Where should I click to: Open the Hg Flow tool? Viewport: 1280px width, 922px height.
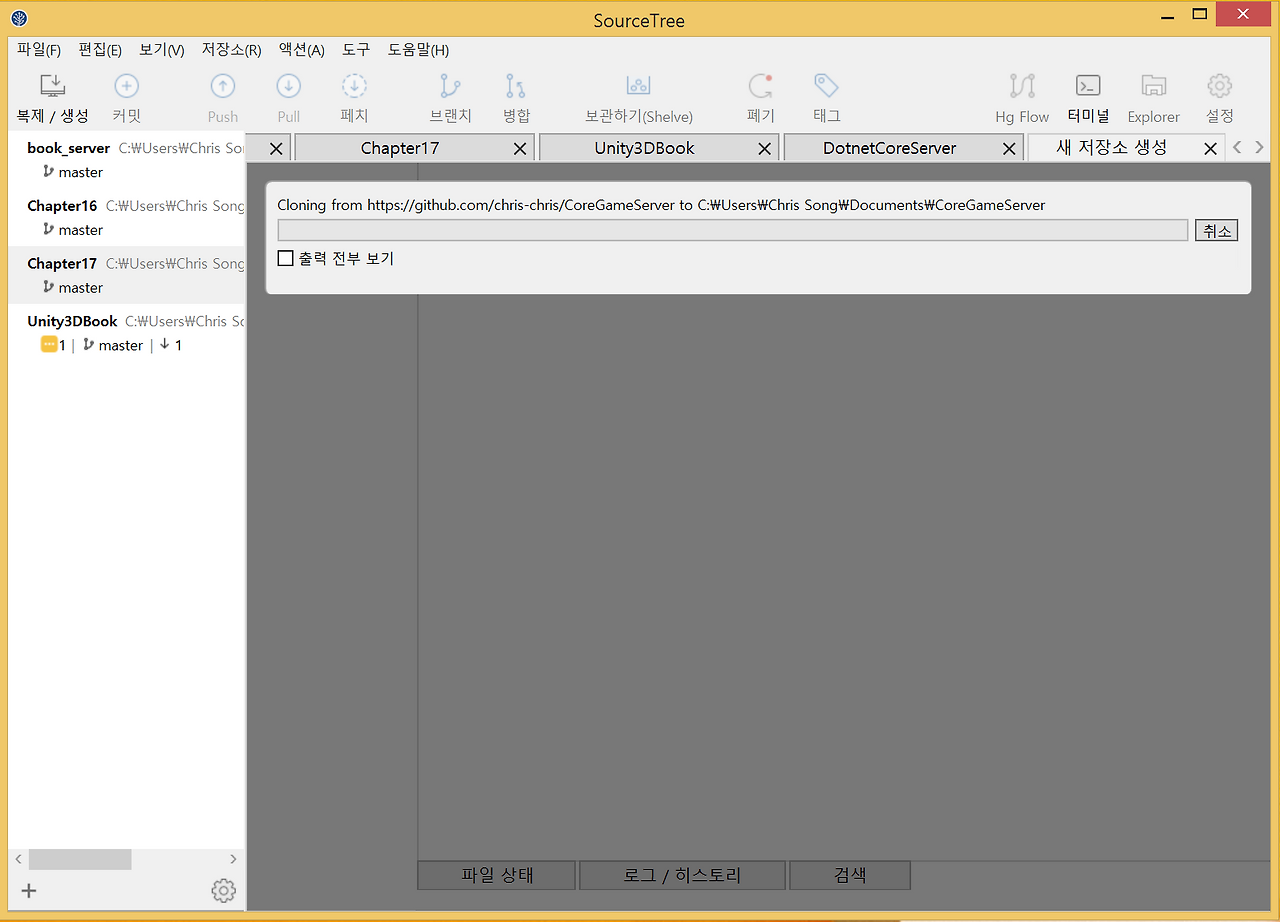click(x=1022, y=99)
